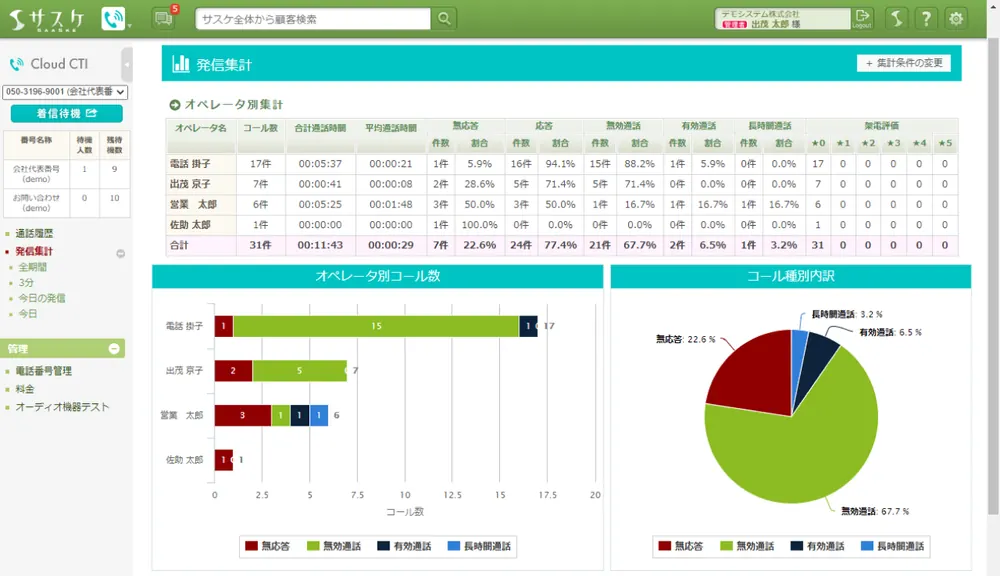Image resolution: width=1000 pixels, height=576 pixels.
Task: Open the Cloud CTI phone icon menu
Action: (114, 19)
